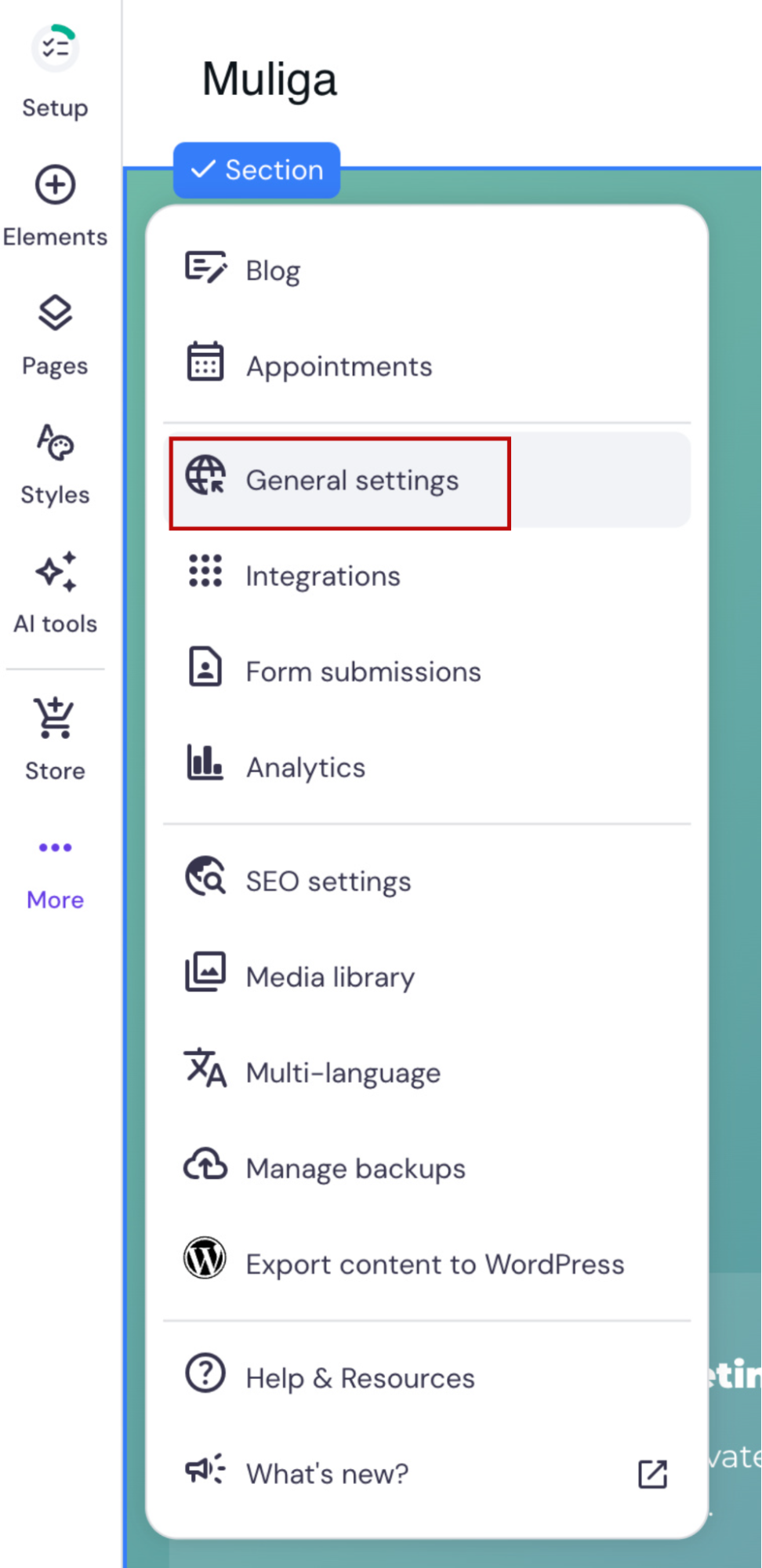This screenshot has height=1568, width=762.
Task: Click the What's new external link icon
Action: (x=652, y=1474)
